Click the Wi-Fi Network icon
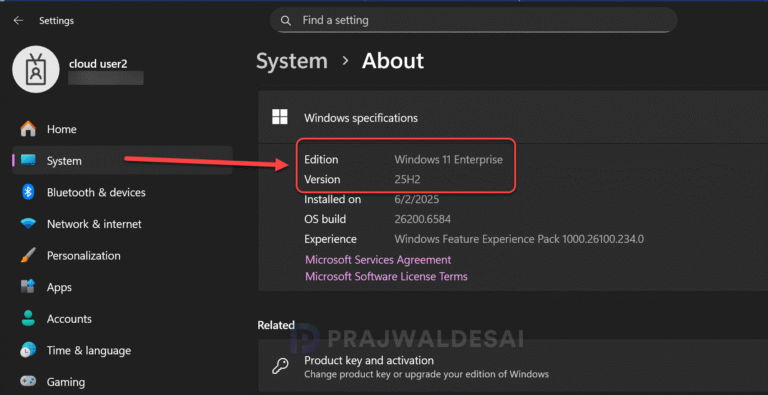768x395 pixels. pyautogui.click(x=28, y=224)
